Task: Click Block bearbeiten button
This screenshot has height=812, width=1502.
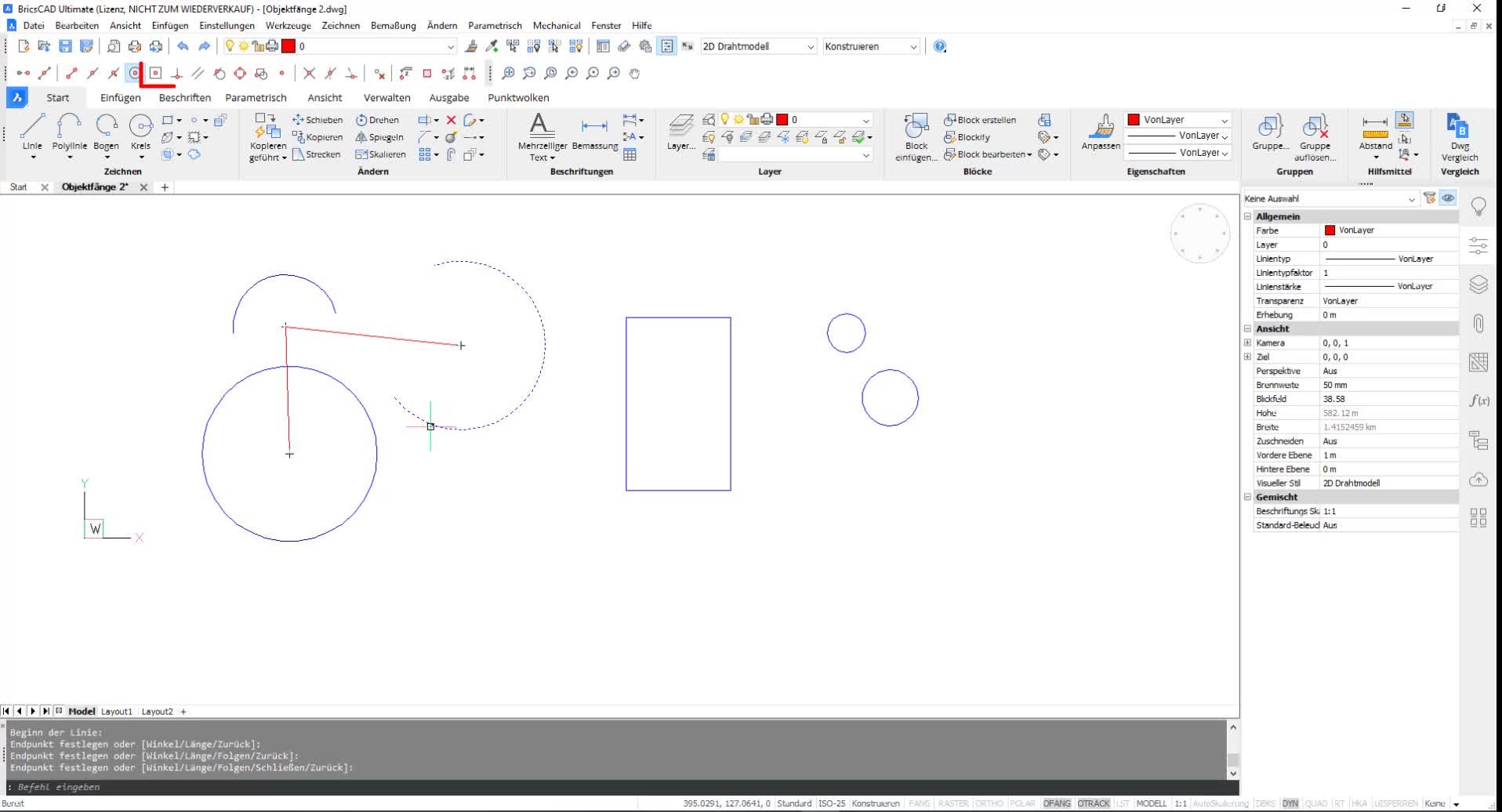Action: coord(987,154)
